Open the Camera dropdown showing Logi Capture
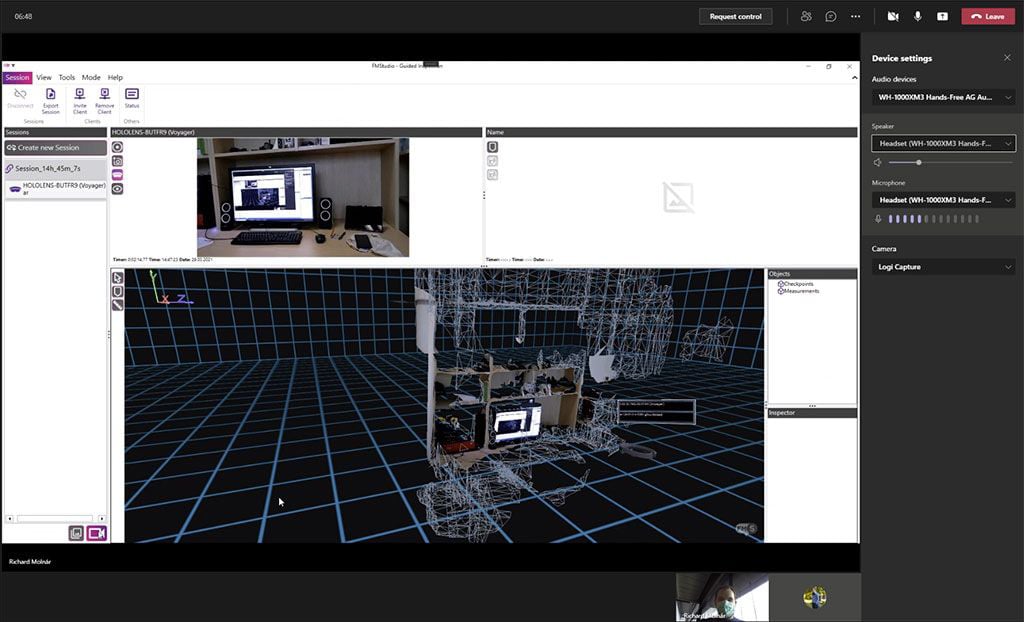 941,266
